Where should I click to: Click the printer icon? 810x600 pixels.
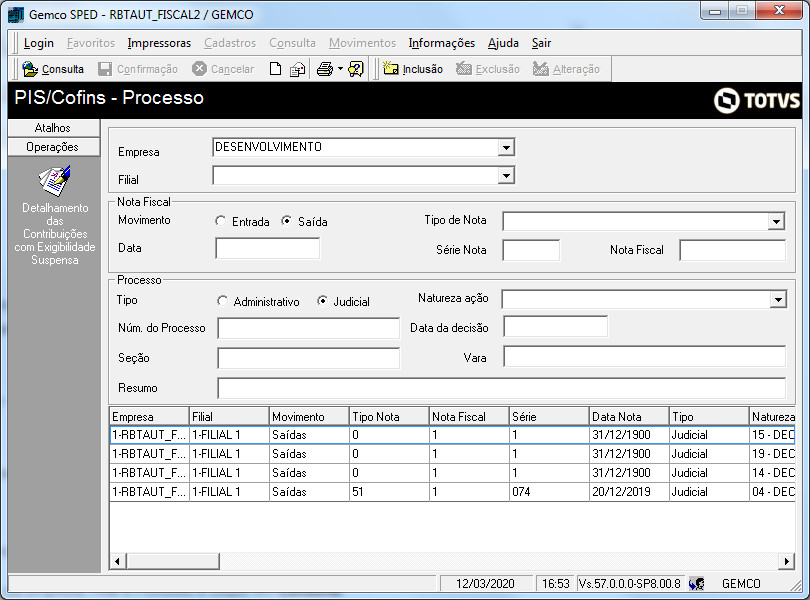tap(324, 69)
